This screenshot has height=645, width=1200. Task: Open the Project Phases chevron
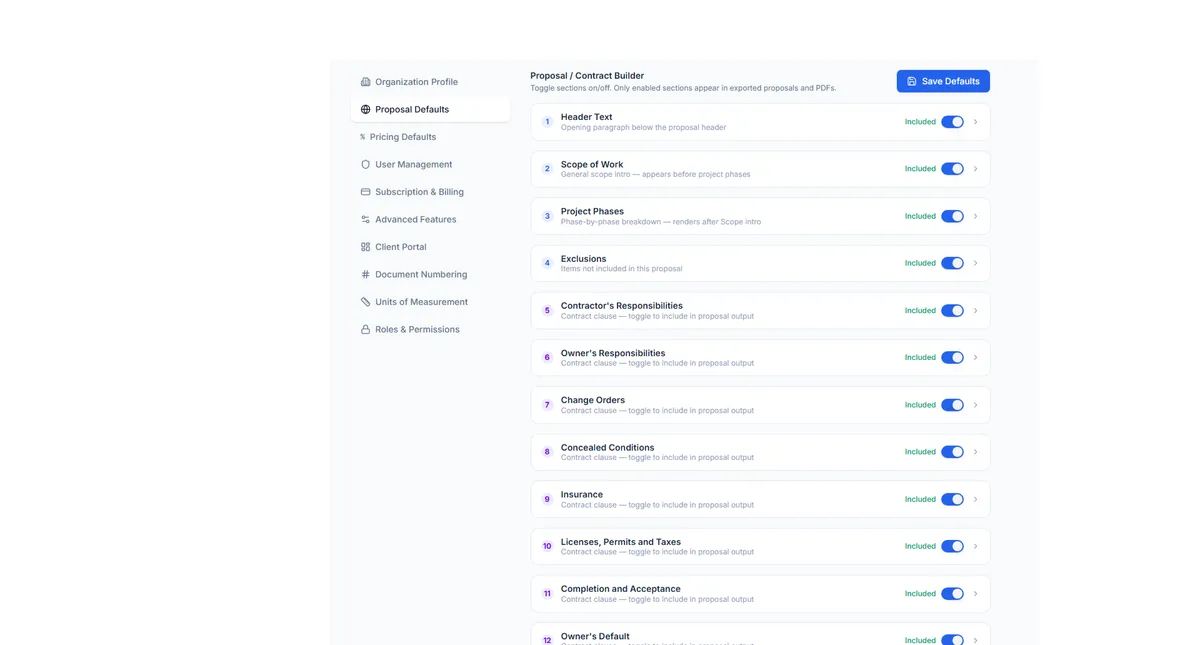click(975, 216)
